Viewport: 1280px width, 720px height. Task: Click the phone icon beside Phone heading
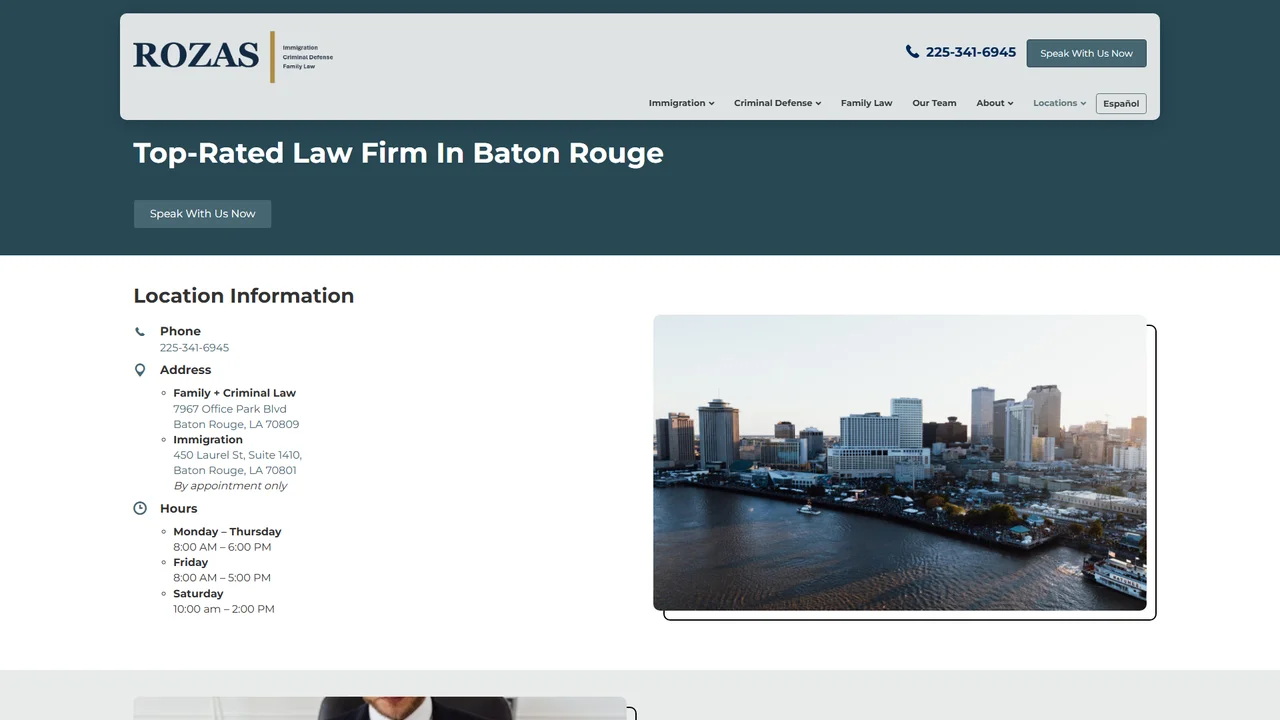click(140, 331)
